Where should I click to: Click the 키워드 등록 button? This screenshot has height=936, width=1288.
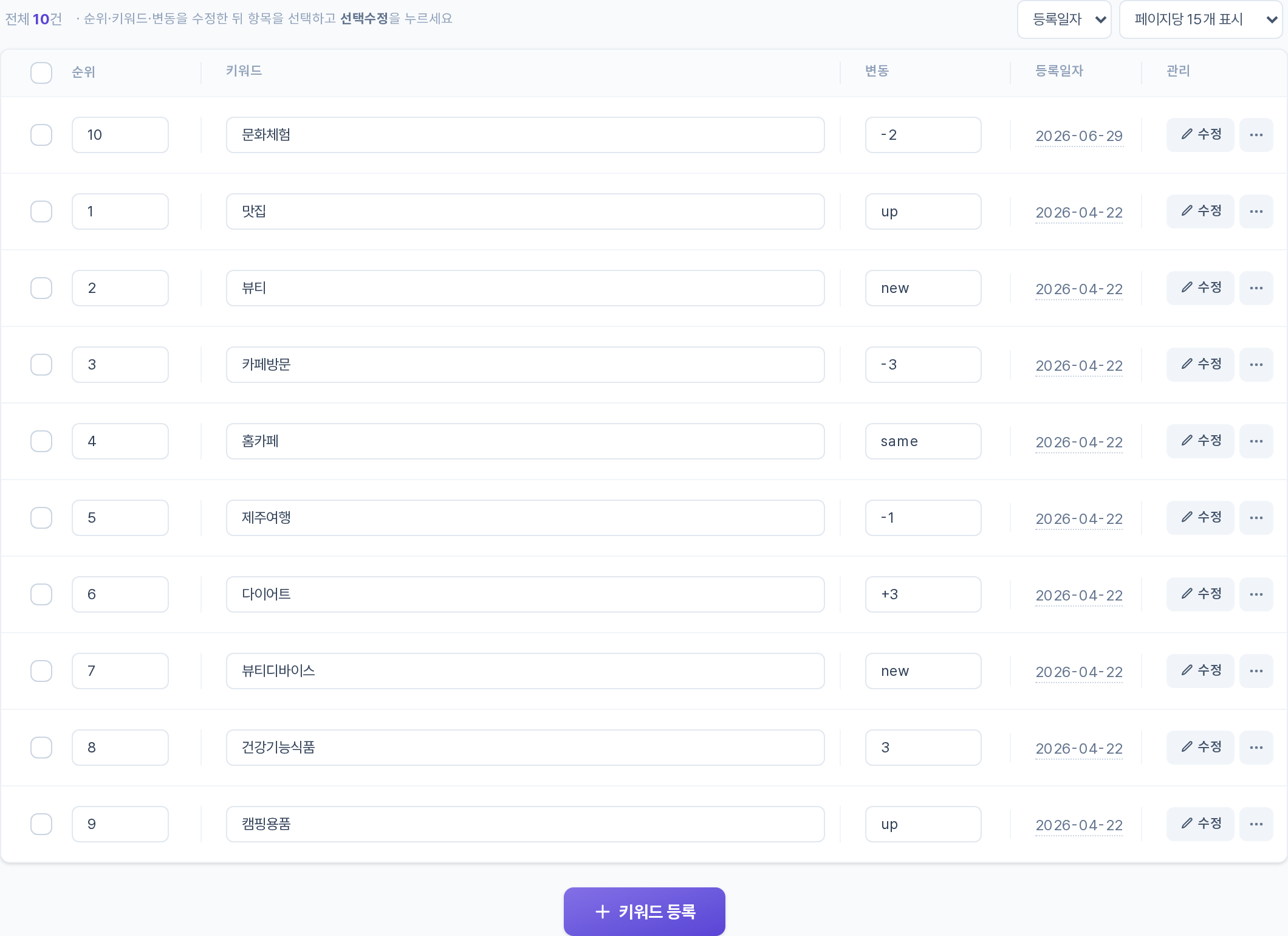click(644, 911)
